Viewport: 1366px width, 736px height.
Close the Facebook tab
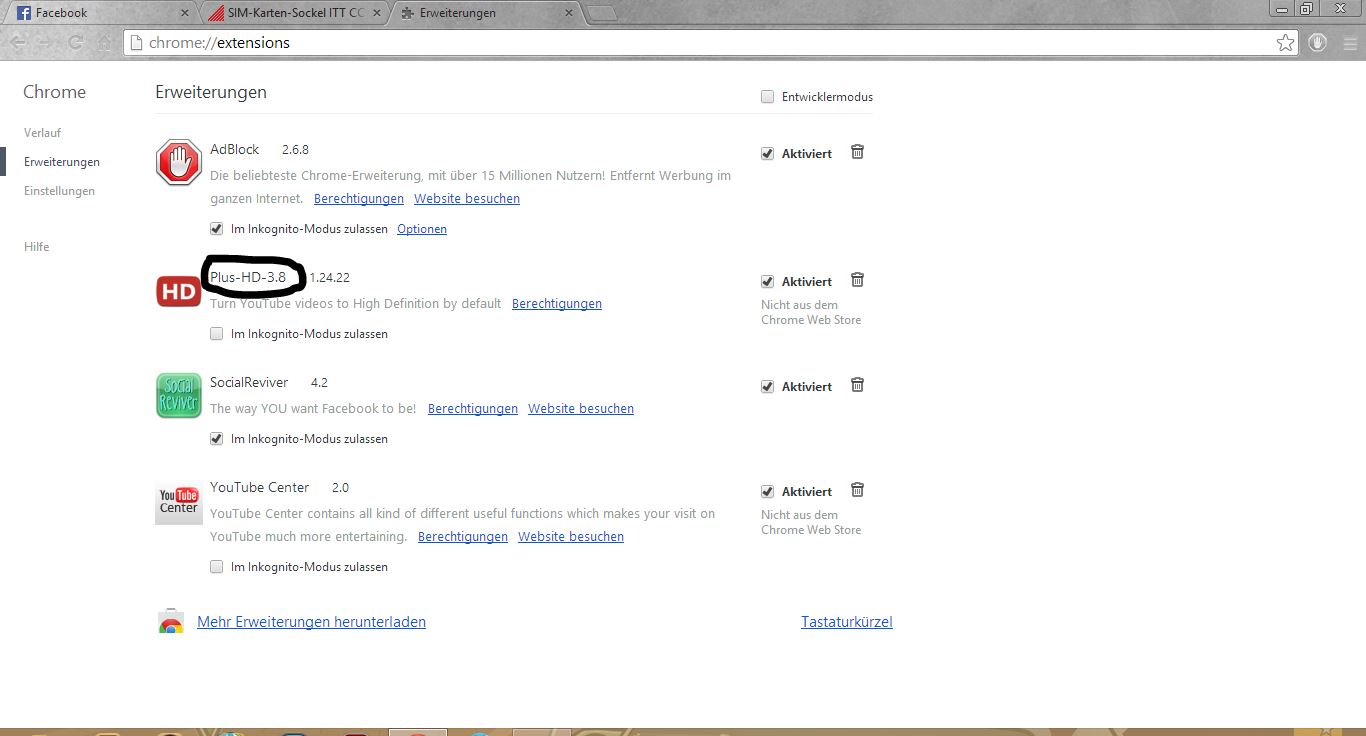point(183,13)
